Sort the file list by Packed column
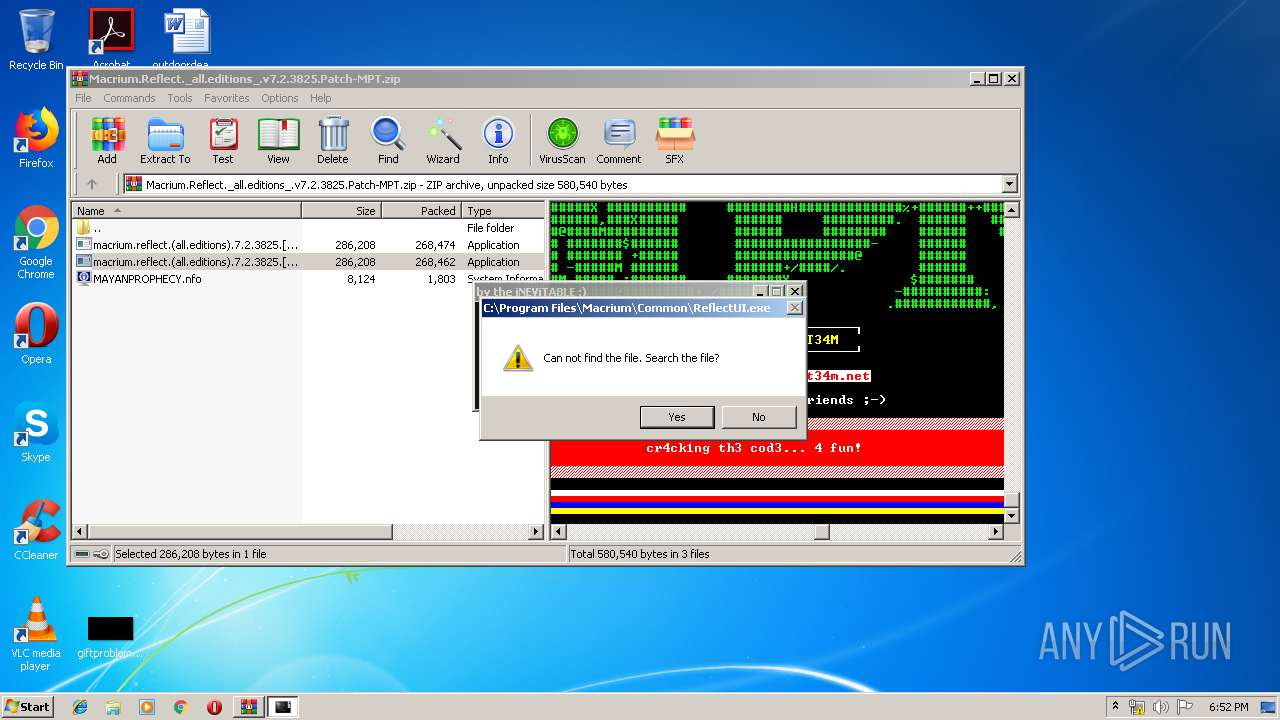 pos(422,211)
